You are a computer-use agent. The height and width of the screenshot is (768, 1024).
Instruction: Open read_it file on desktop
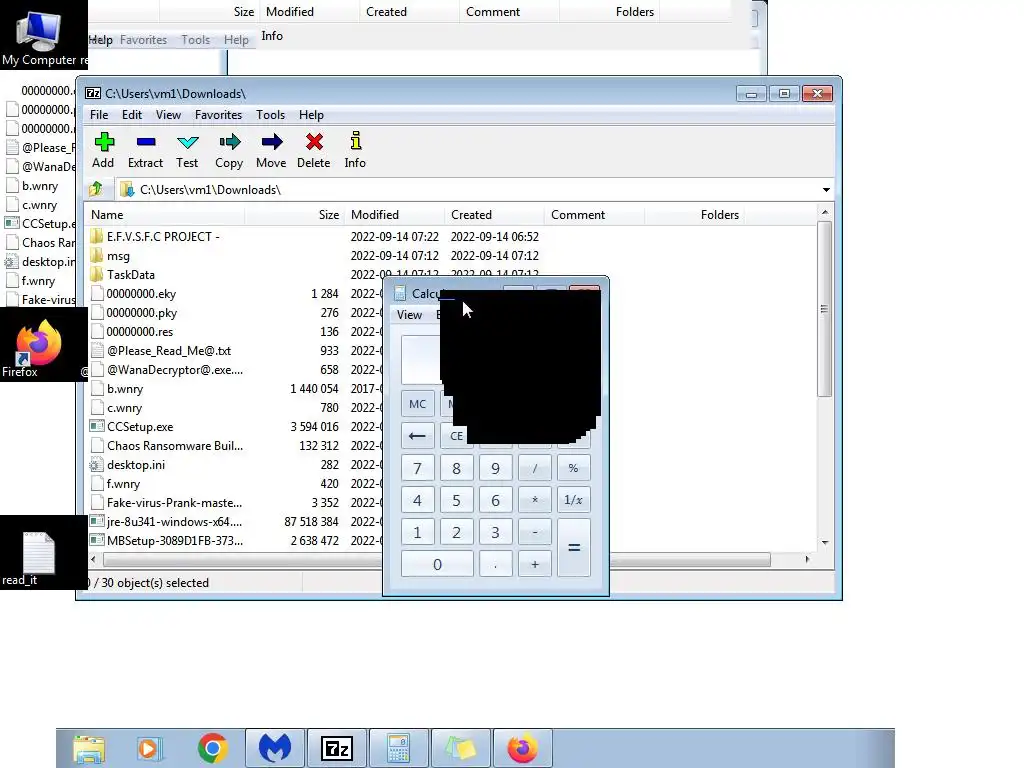point(38,556)
